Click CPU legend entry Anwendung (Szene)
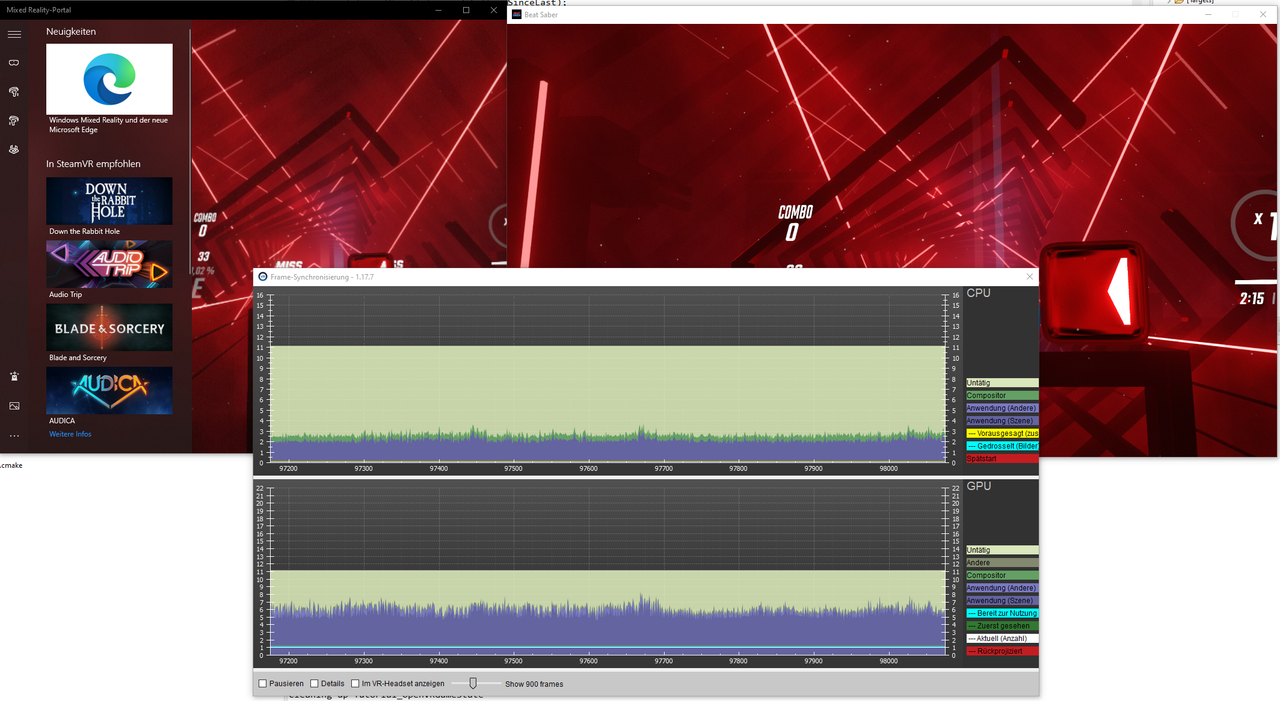 tap(1002, 421)
